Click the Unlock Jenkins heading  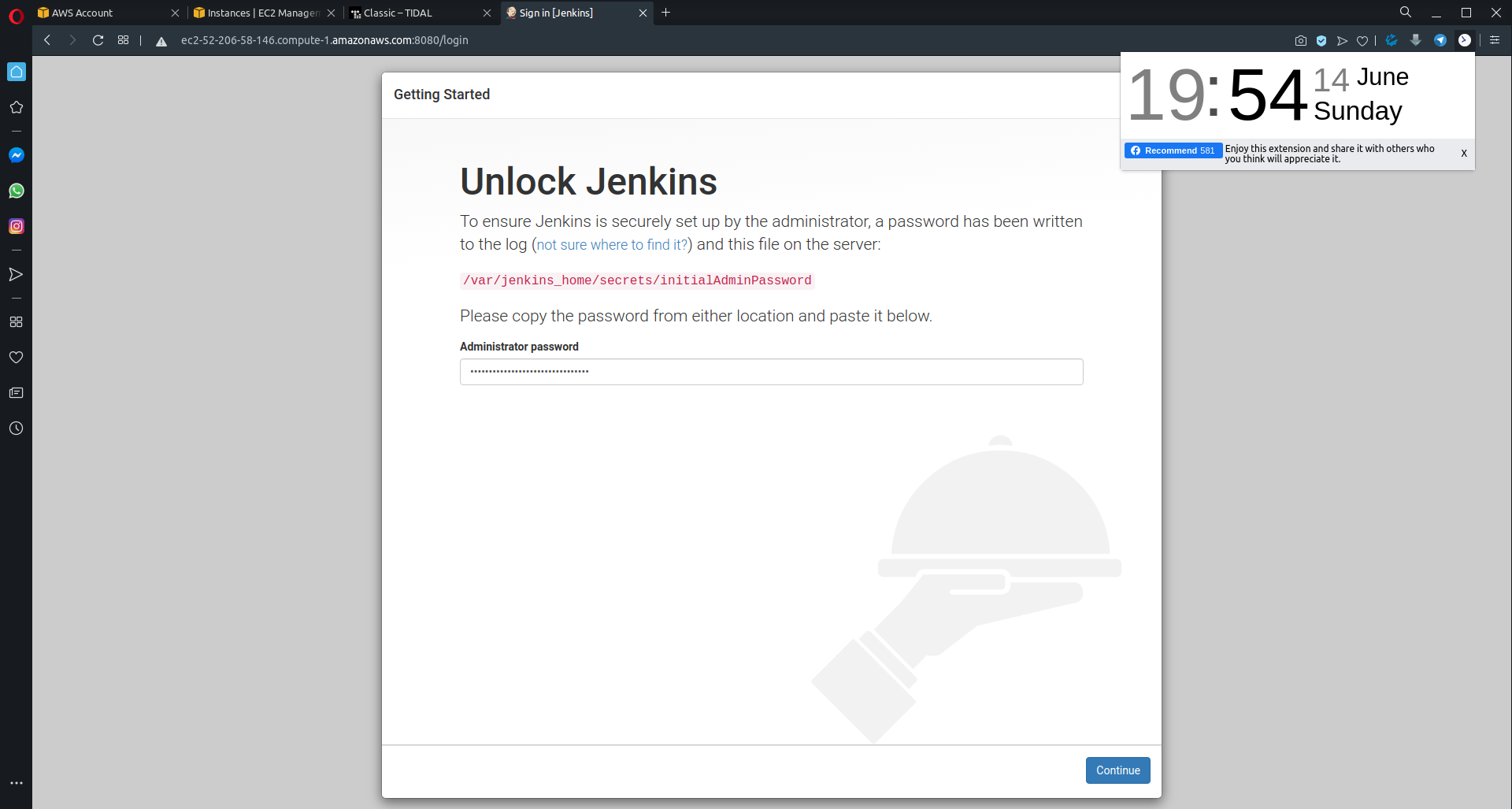[x=588, y=181]
